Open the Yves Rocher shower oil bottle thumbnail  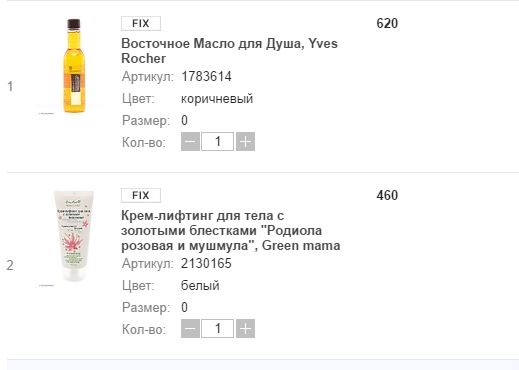[x=74, y=66]
